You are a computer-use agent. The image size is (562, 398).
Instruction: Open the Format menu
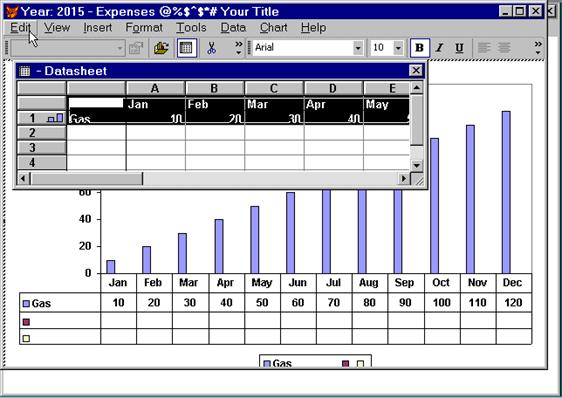coord(144,28)
